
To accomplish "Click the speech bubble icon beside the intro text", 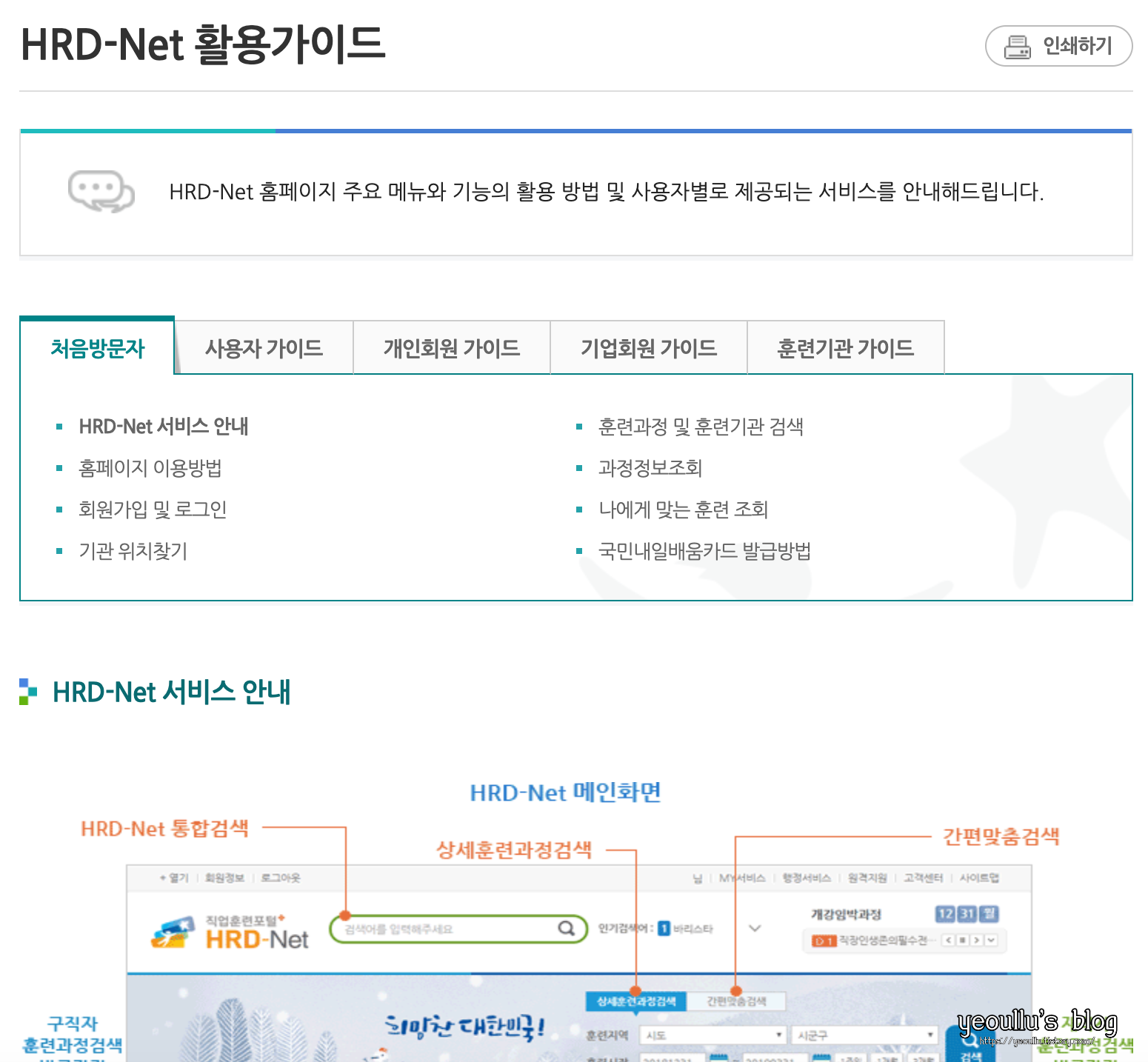I will 101,192.
